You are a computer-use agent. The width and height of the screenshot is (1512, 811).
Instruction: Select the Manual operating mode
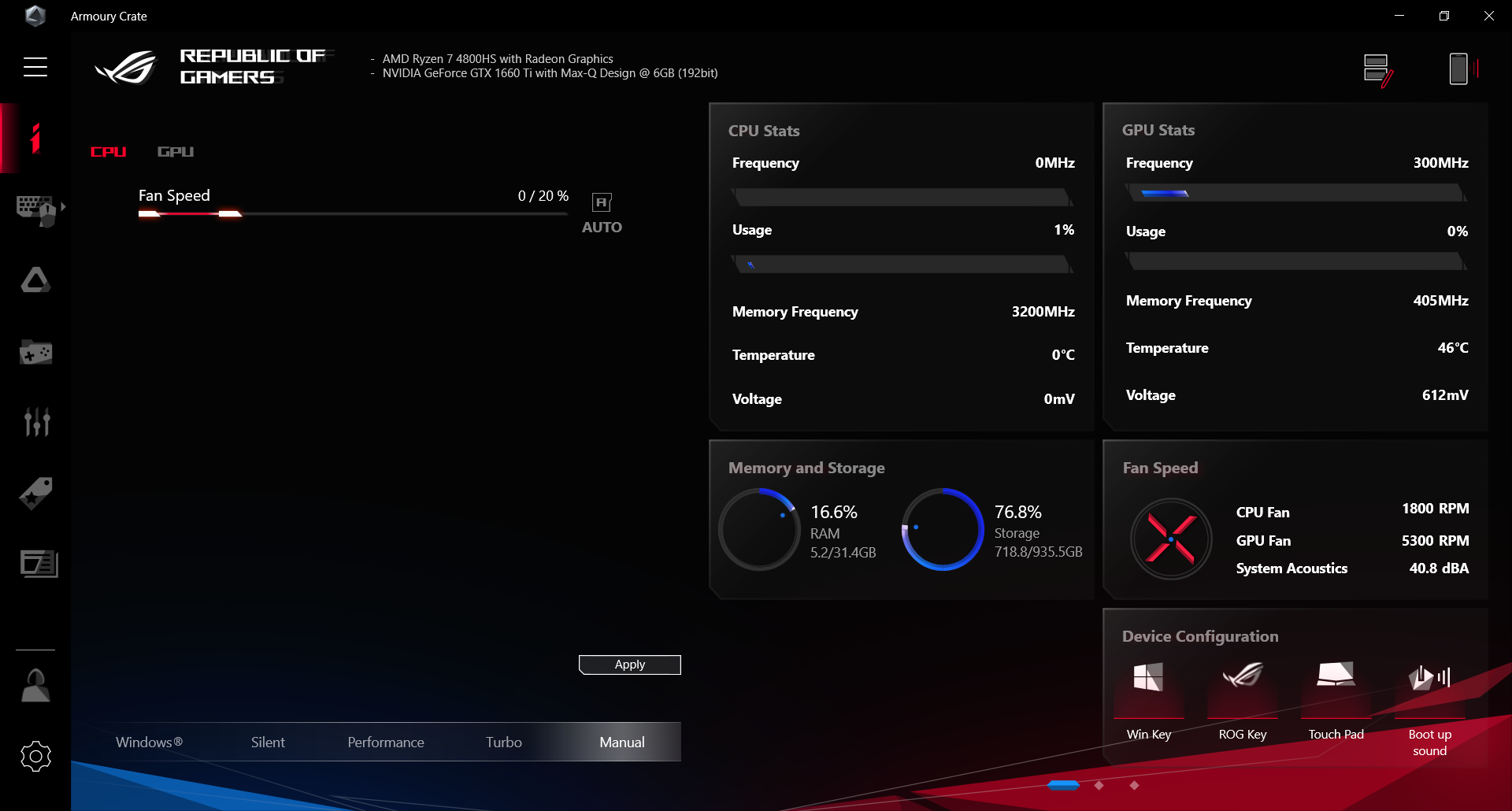tap(622, 742)
